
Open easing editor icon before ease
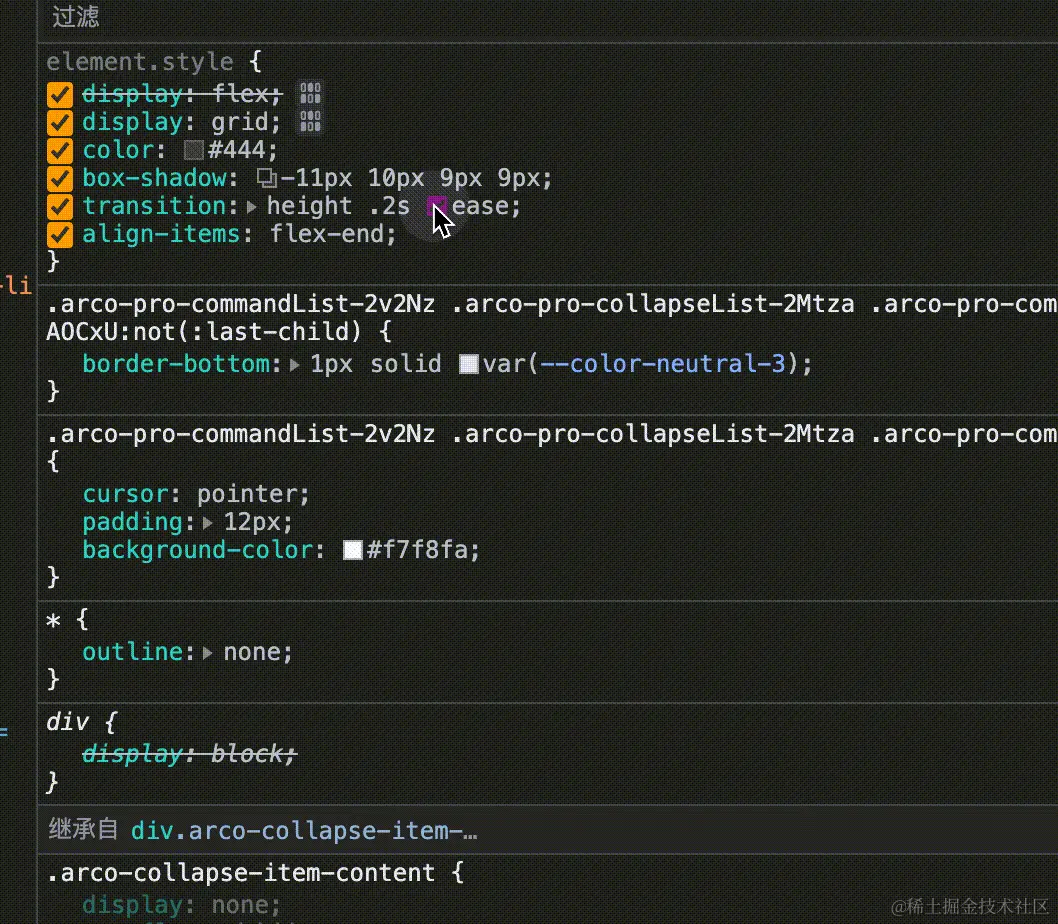(x=437, y=205)
